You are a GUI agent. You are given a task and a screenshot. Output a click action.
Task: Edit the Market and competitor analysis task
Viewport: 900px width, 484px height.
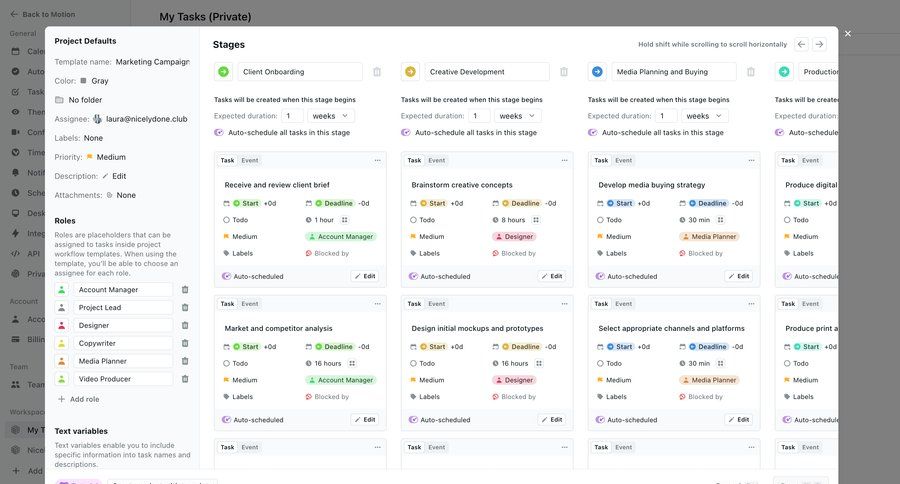[364, 420]
